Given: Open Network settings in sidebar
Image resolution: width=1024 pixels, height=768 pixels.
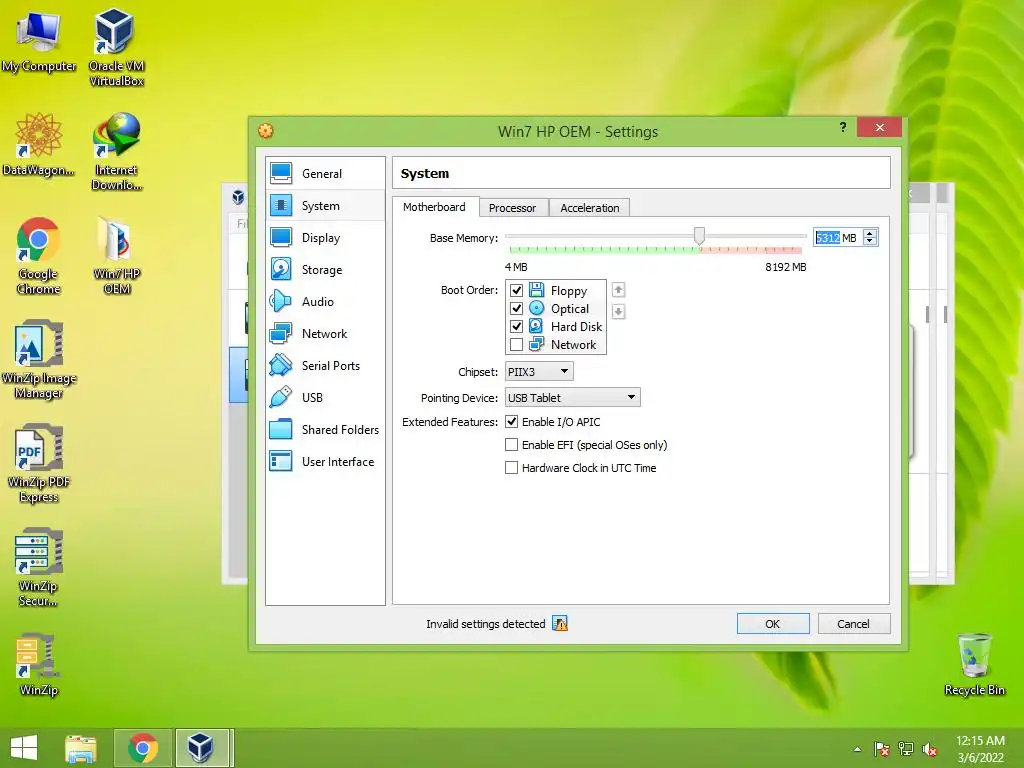Looking at the screenshot, I should point(325,334).
